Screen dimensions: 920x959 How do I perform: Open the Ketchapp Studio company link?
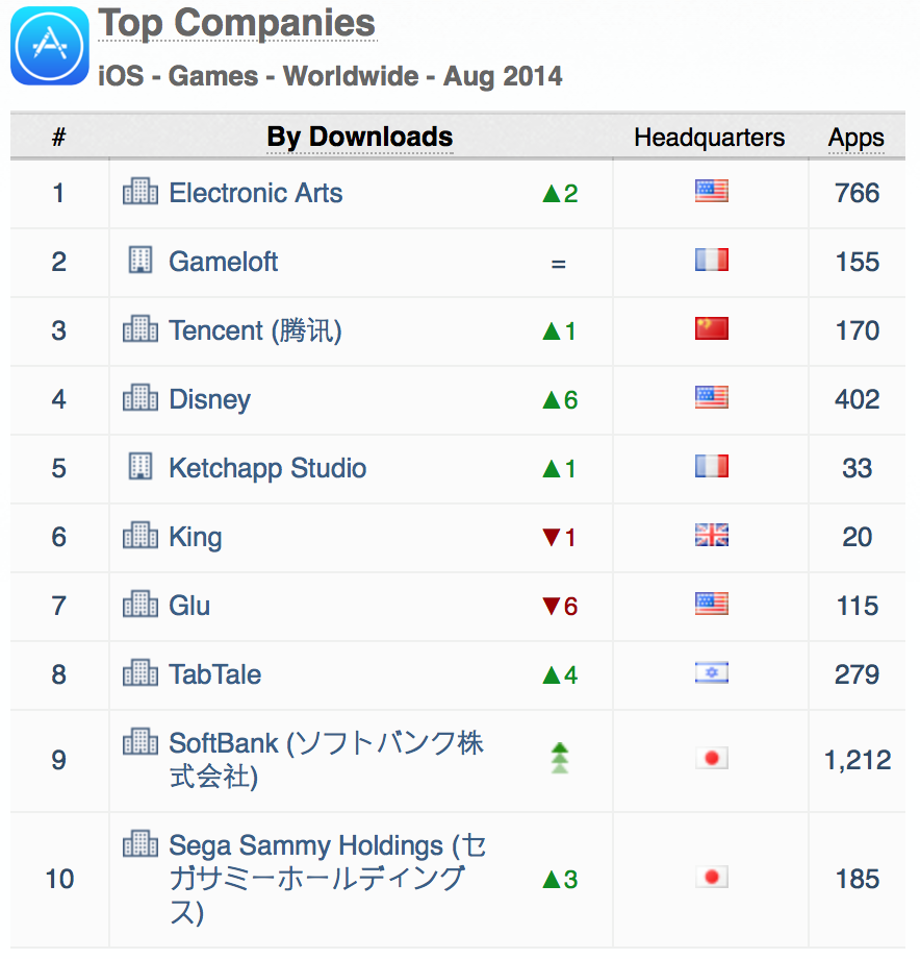coord(267,468)
